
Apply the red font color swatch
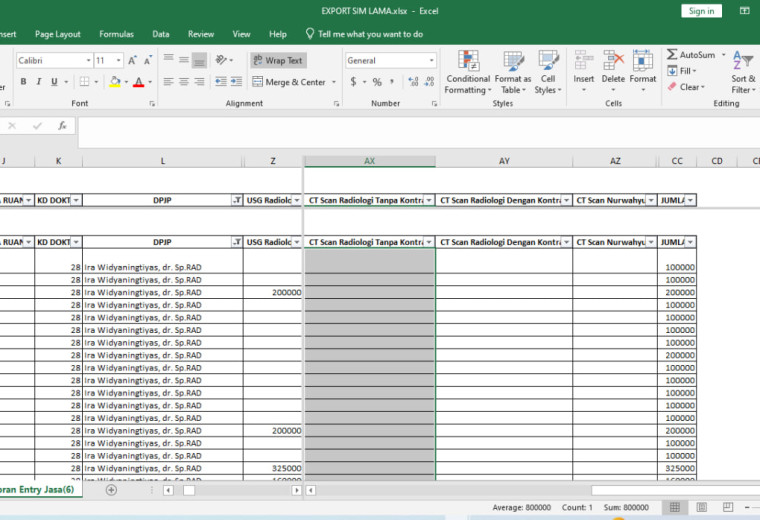139,82
